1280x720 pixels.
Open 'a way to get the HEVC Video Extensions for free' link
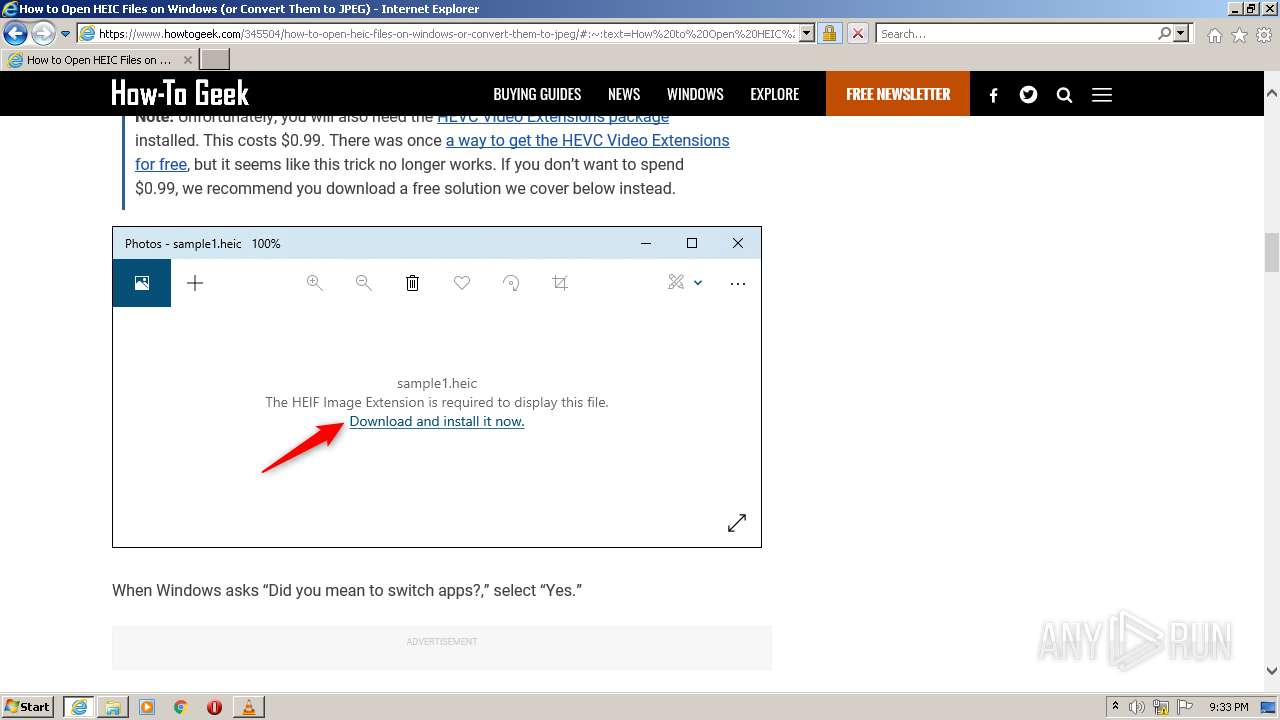pyautogui.click(x=432, y=152)
